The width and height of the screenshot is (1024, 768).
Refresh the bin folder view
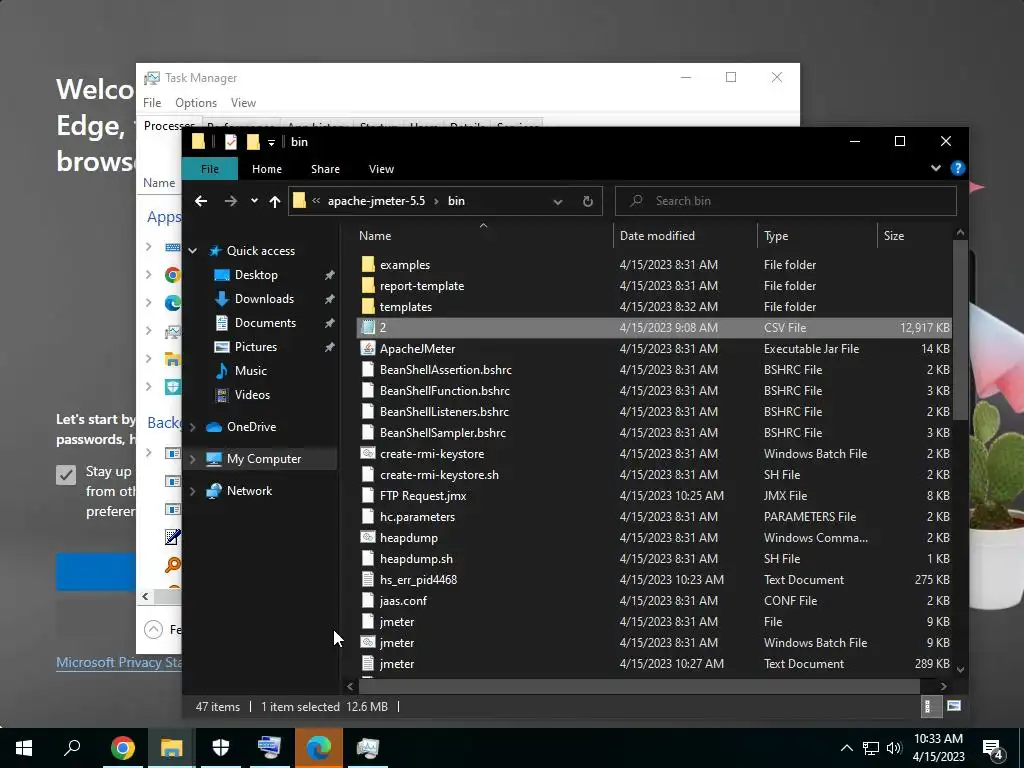(x=588, y=201)
